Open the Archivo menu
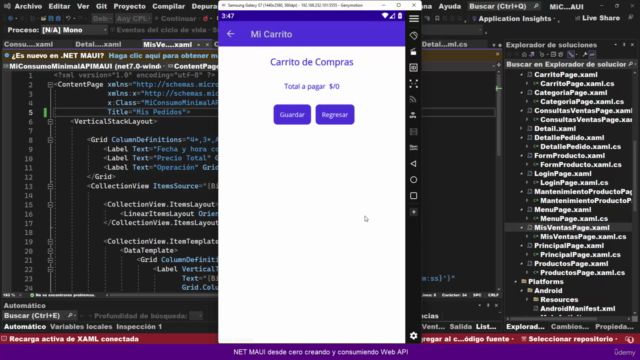 pyautogui.click(x=28, y=7)
